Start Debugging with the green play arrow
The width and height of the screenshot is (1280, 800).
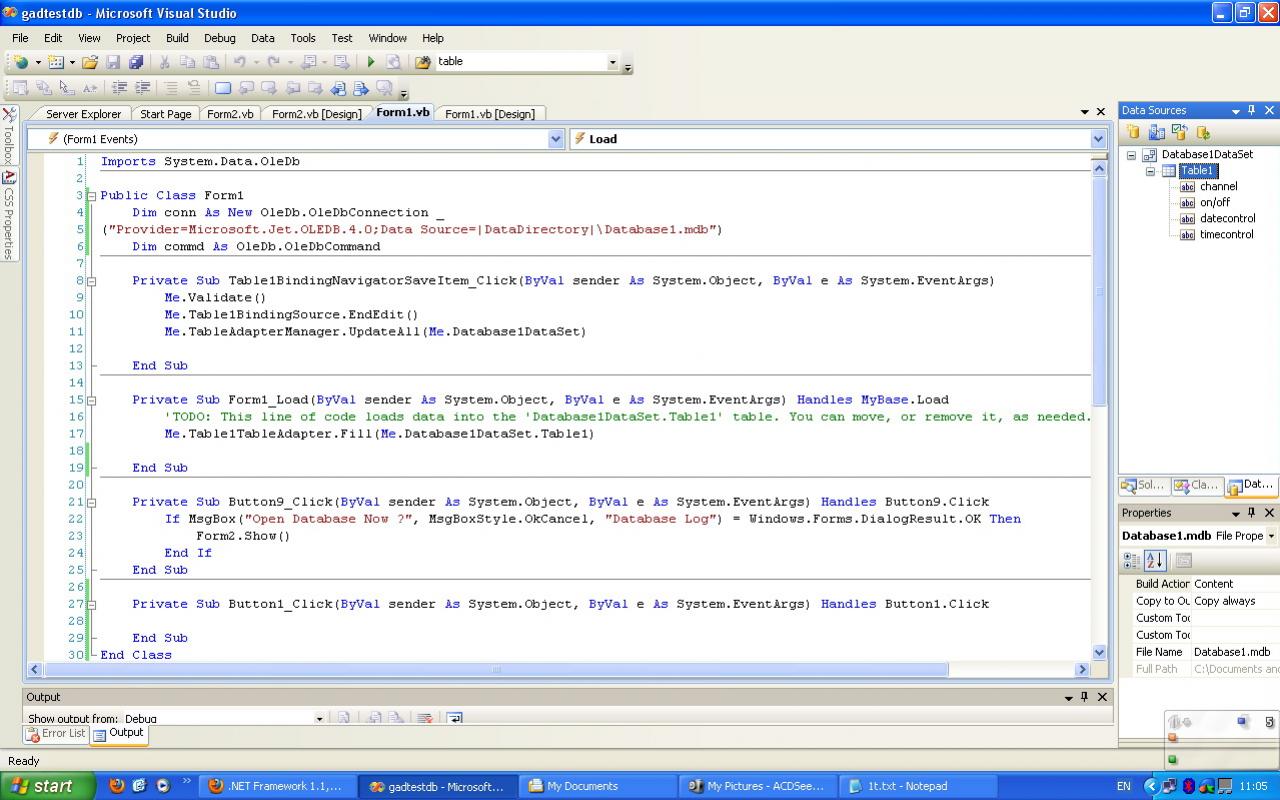(x=370, y=62)
